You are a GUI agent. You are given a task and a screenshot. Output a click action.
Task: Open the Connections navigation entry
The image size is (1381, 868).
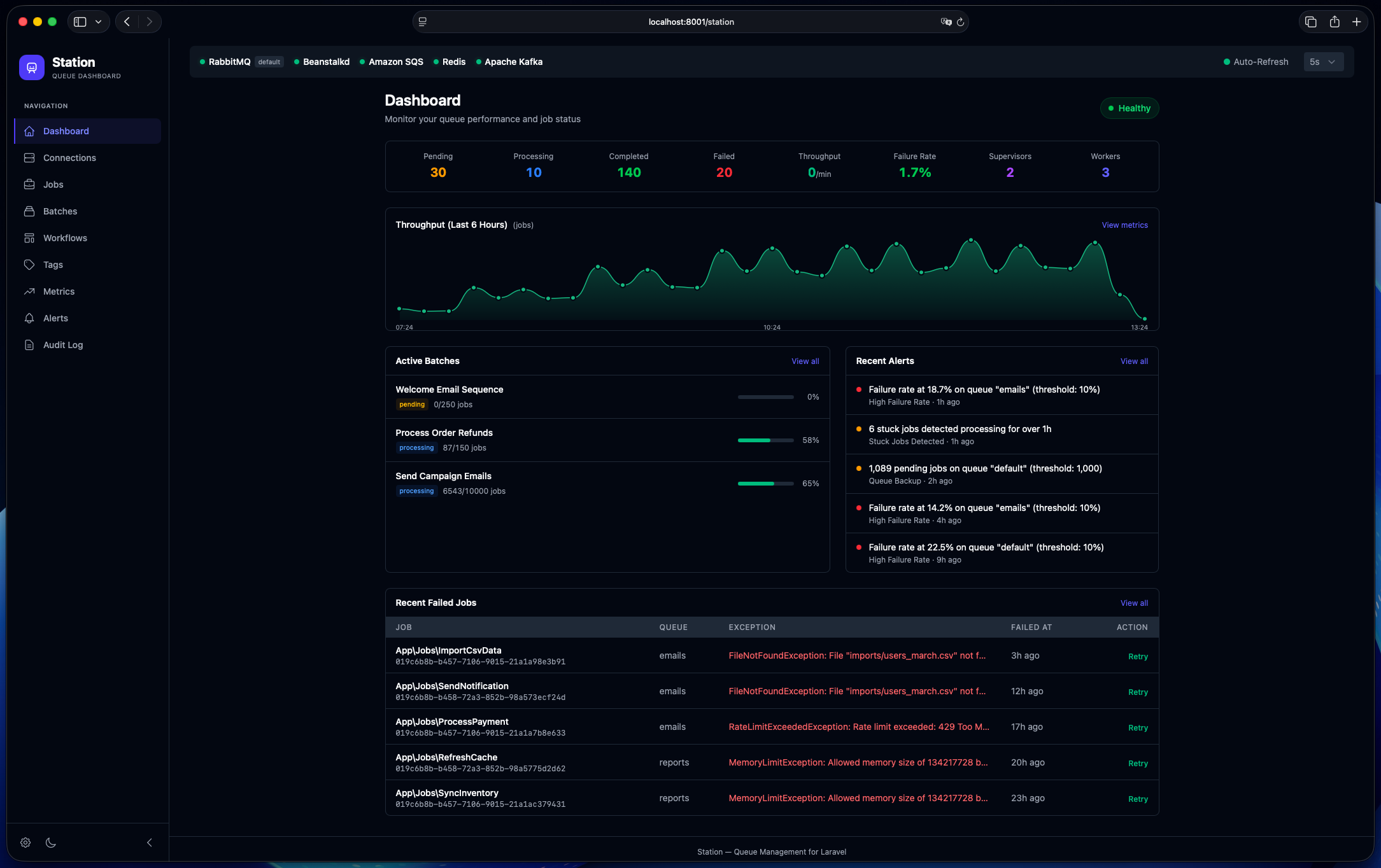coord(69,158)
